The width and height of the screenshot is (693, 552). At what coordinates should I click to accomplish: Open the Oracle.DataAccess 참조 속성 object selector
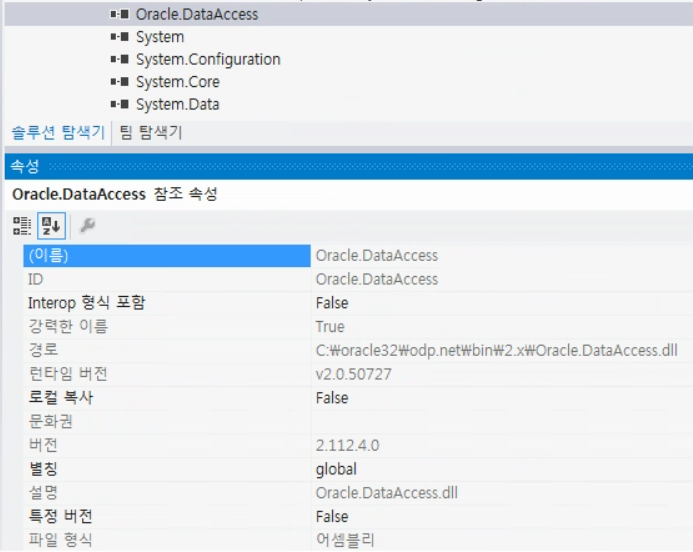click(x=349, y=194)
